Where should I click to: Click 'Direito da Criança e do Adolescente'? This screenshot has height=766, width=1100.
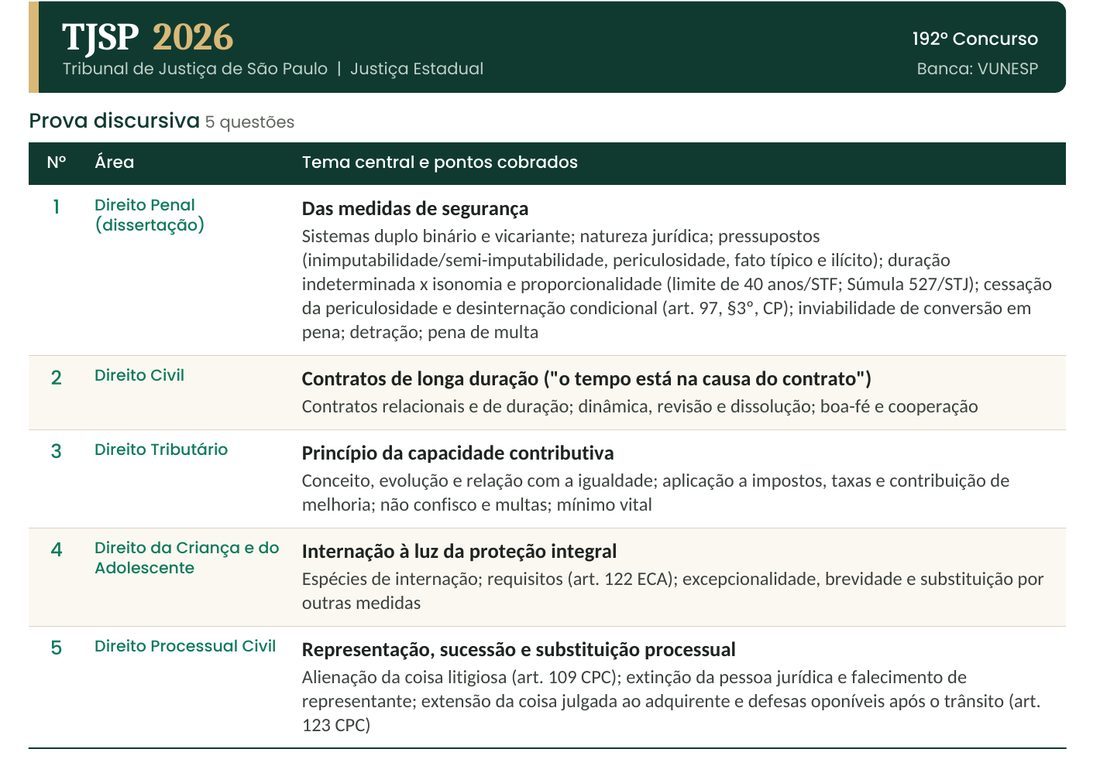(x=187, y=558)
